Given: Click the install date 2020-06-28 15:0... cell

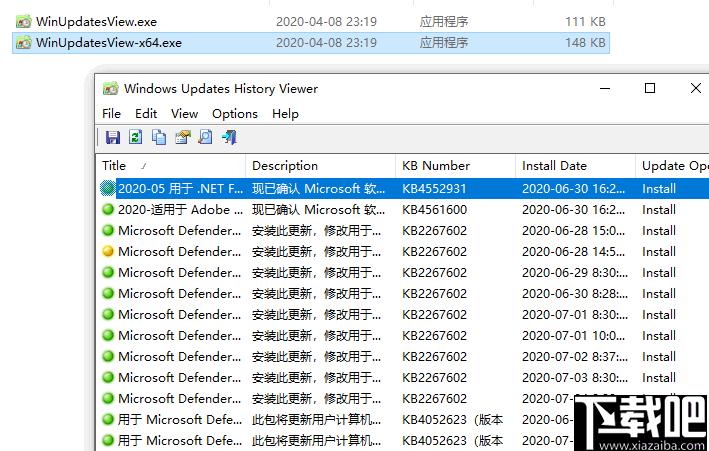Looking at the screenshot, I should [x=573, y=230].
